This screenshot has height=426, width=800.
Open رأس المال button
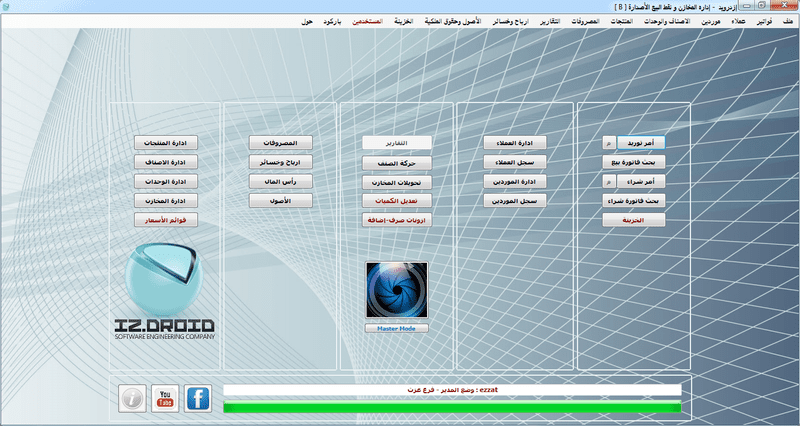[x=281, y=182]
